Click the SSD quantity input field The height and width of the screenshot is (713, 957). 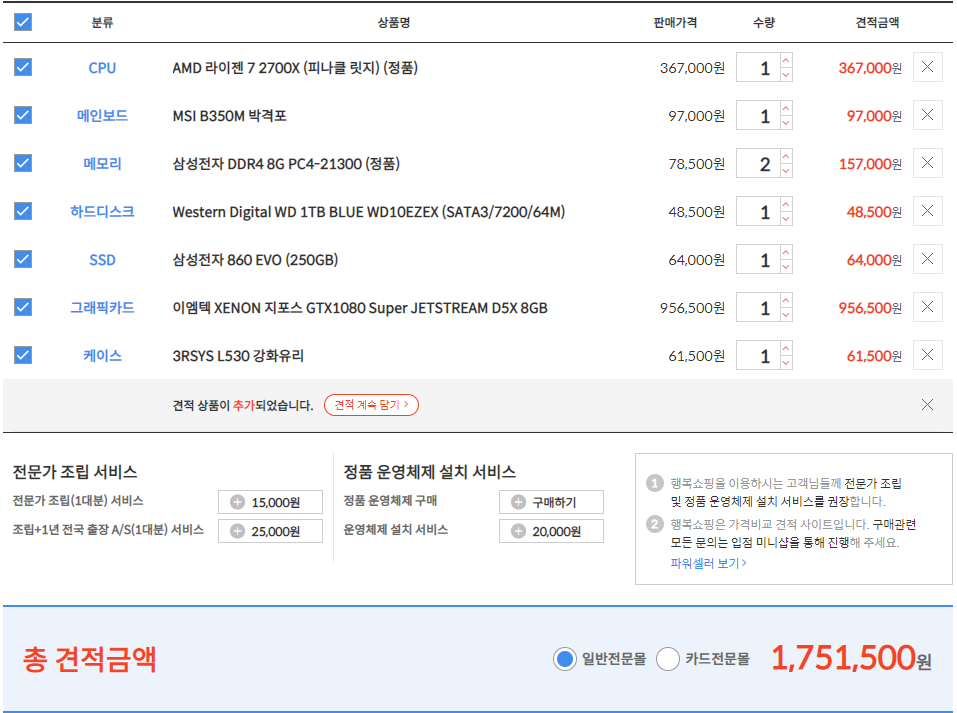click(758, 260)
